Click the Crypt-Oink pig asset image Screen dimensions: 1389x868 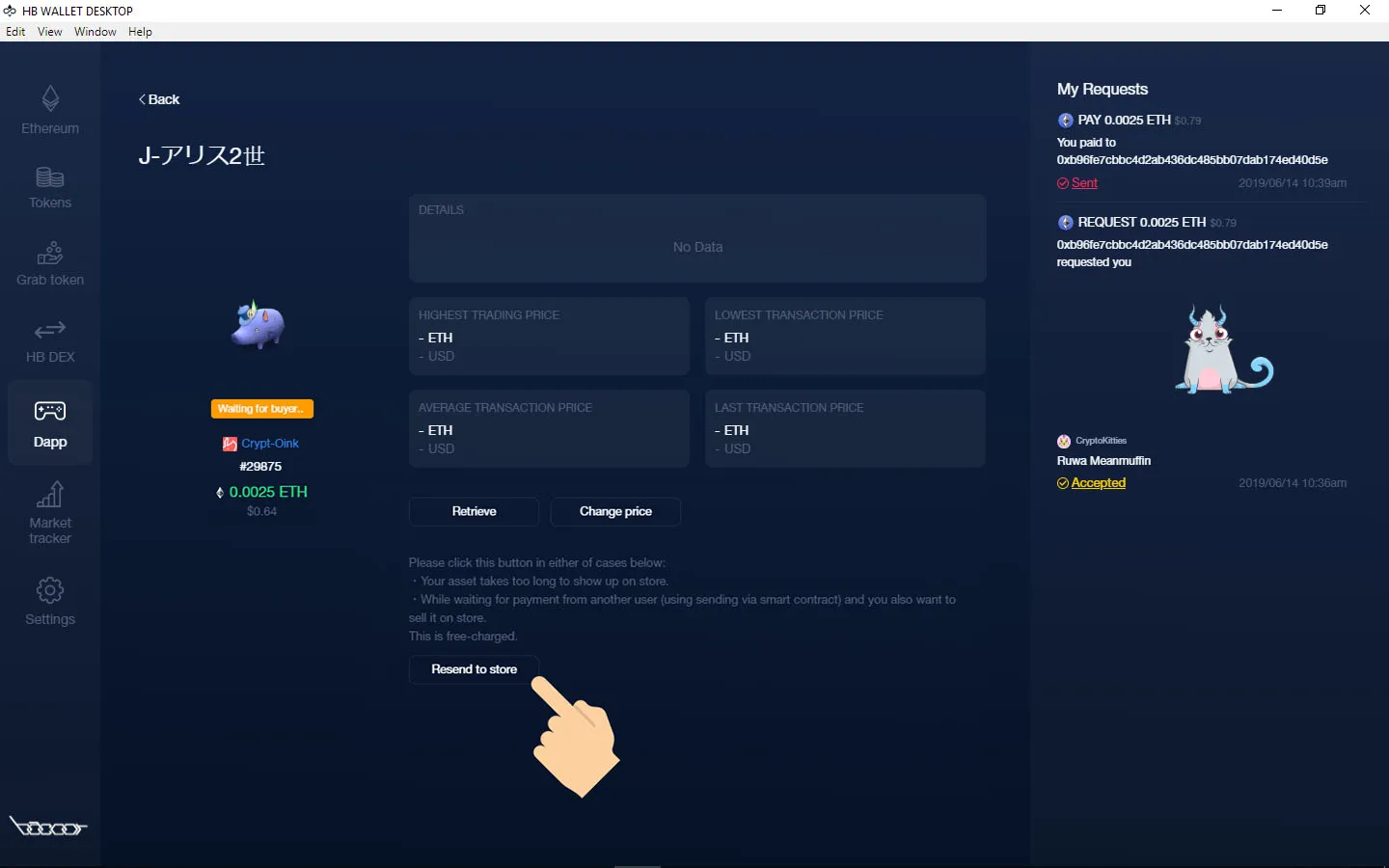[259, 325]
